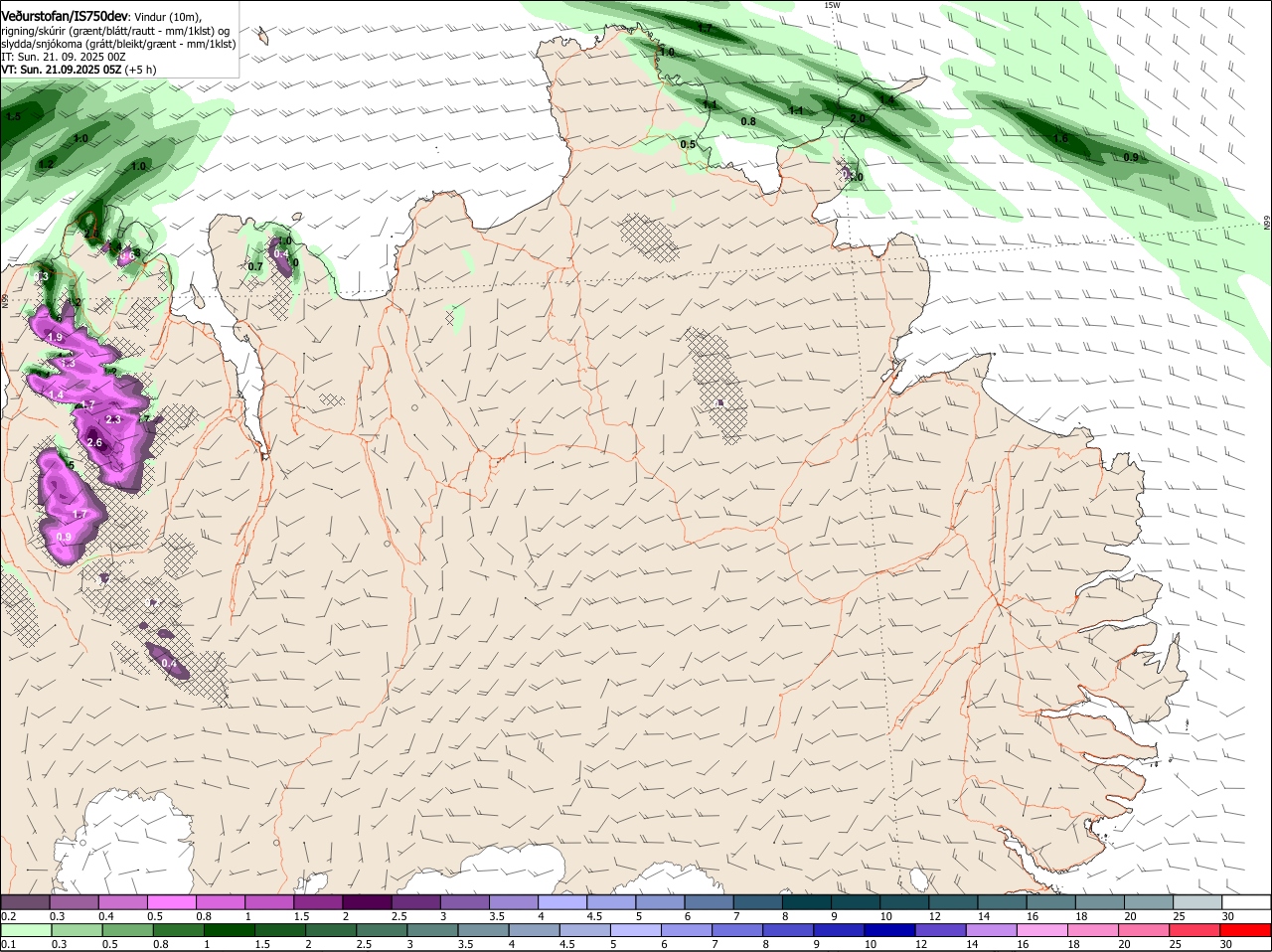Click the white '2.3' snowfall value label

pyautogui.click(x=113, y=419)
